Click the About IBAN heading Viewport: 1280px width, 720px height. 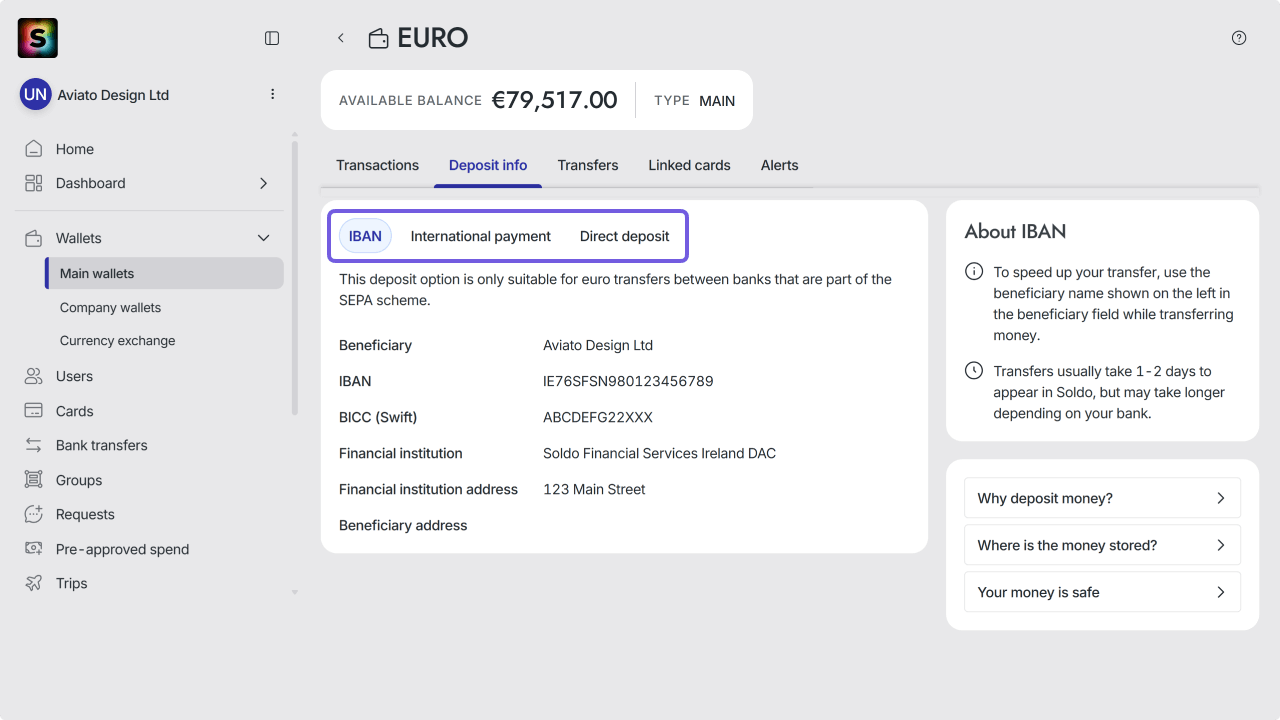[1015, 231]
